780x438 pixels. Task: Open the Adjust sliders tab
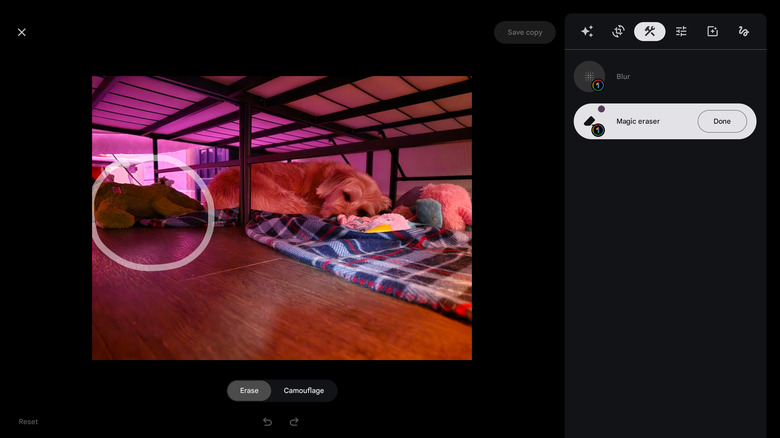681,31
